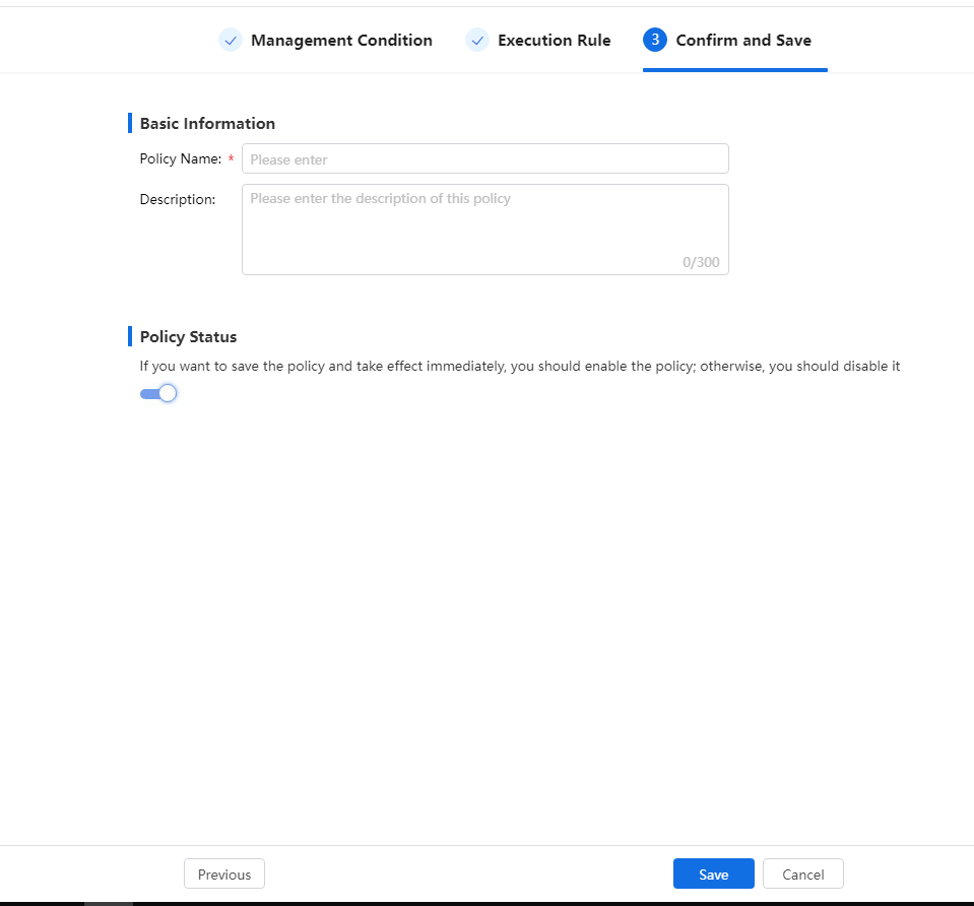The height and width of the screenshot is (906, 974).
Task: Click the 0/300 character counter
Action: coord(701,262)
